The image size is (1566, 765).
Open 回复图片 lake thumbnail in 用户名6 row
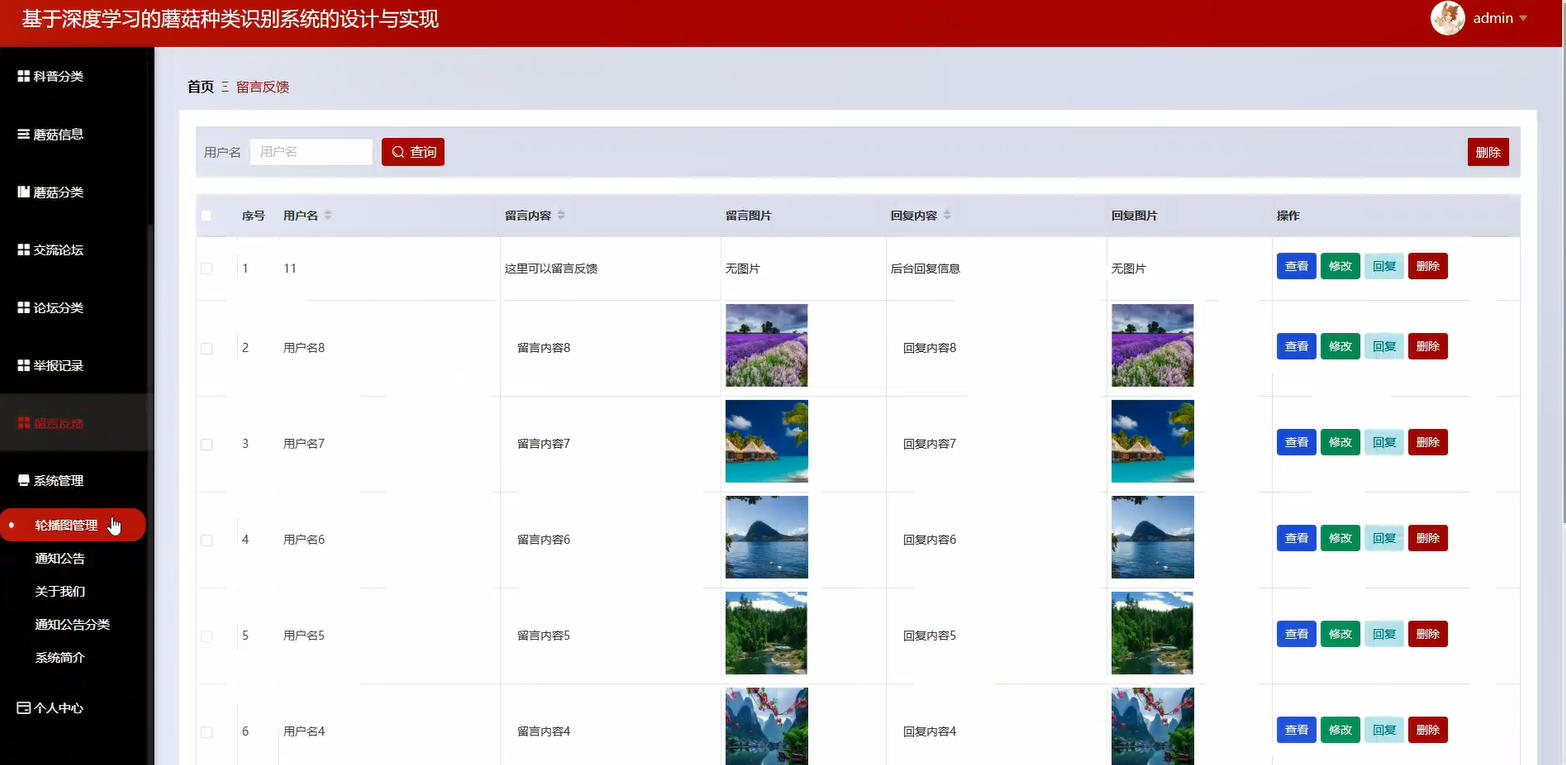tap(1152, 537)
